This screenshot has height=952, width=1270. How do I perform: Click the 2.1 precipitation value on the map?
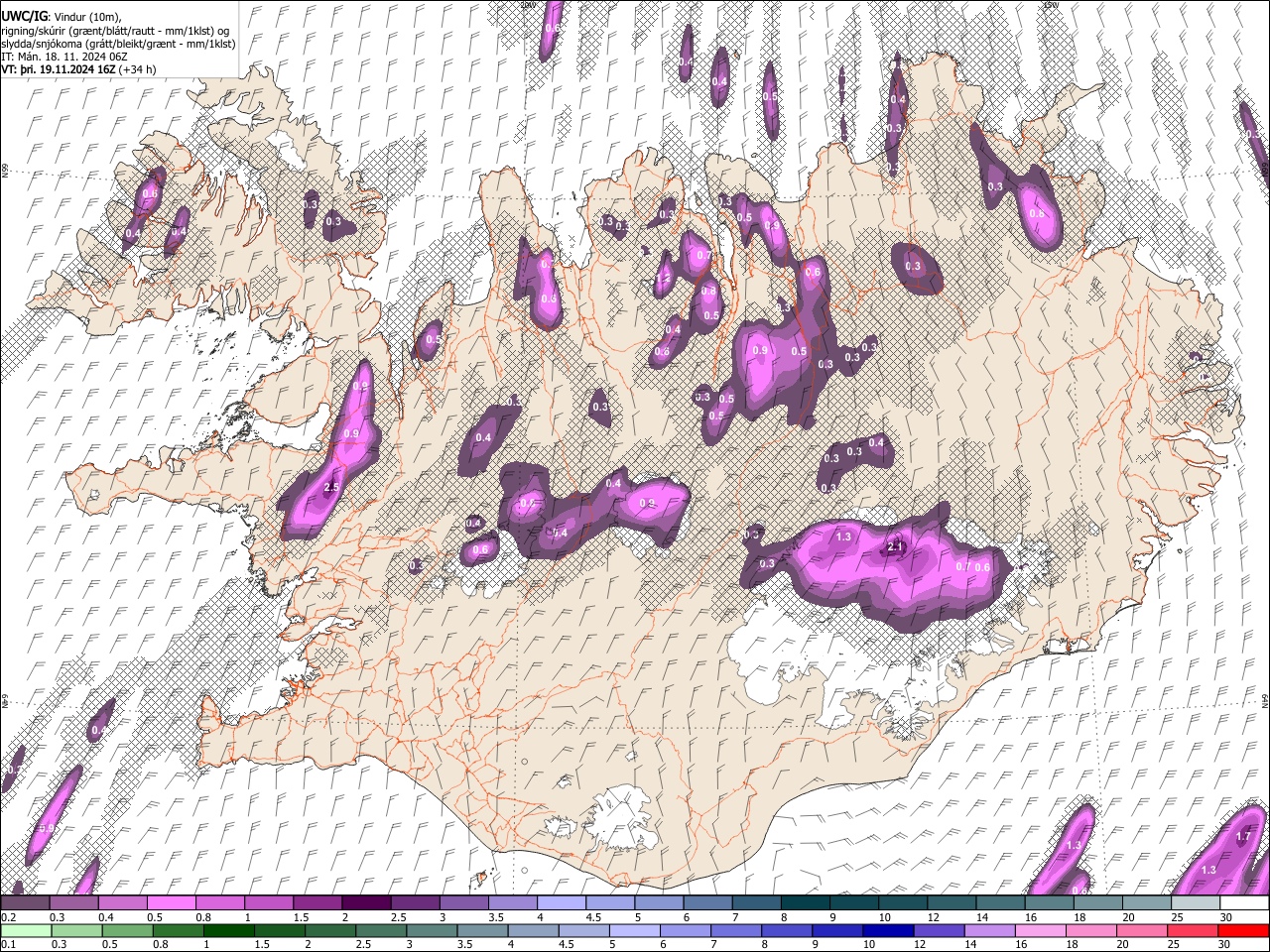click(895, 547)
